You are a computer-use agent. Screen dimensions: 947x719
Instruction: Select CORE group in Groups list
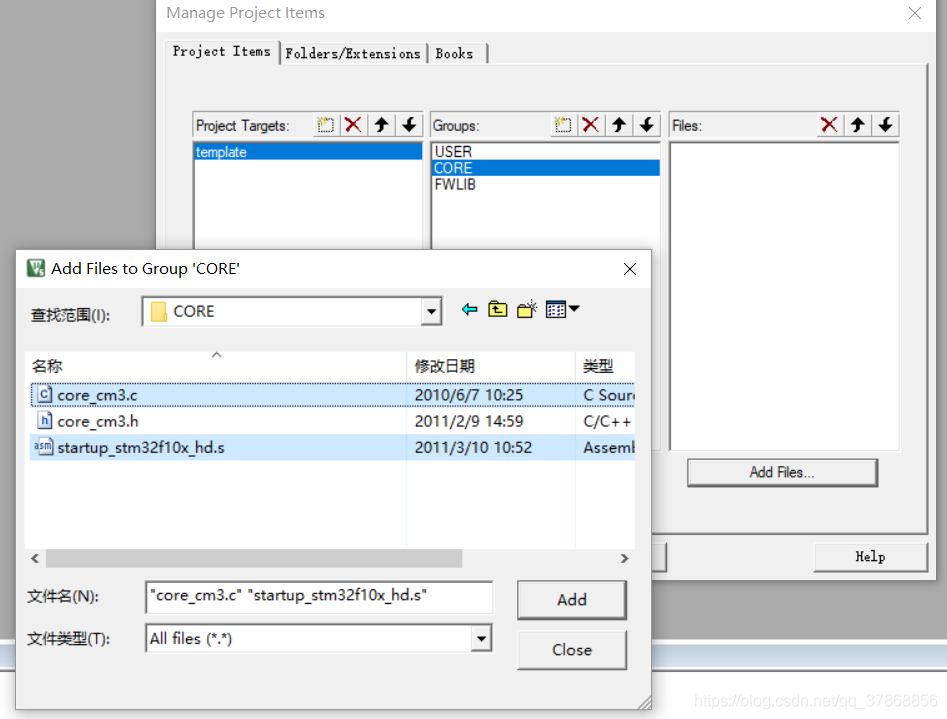[x=545, y=168]
